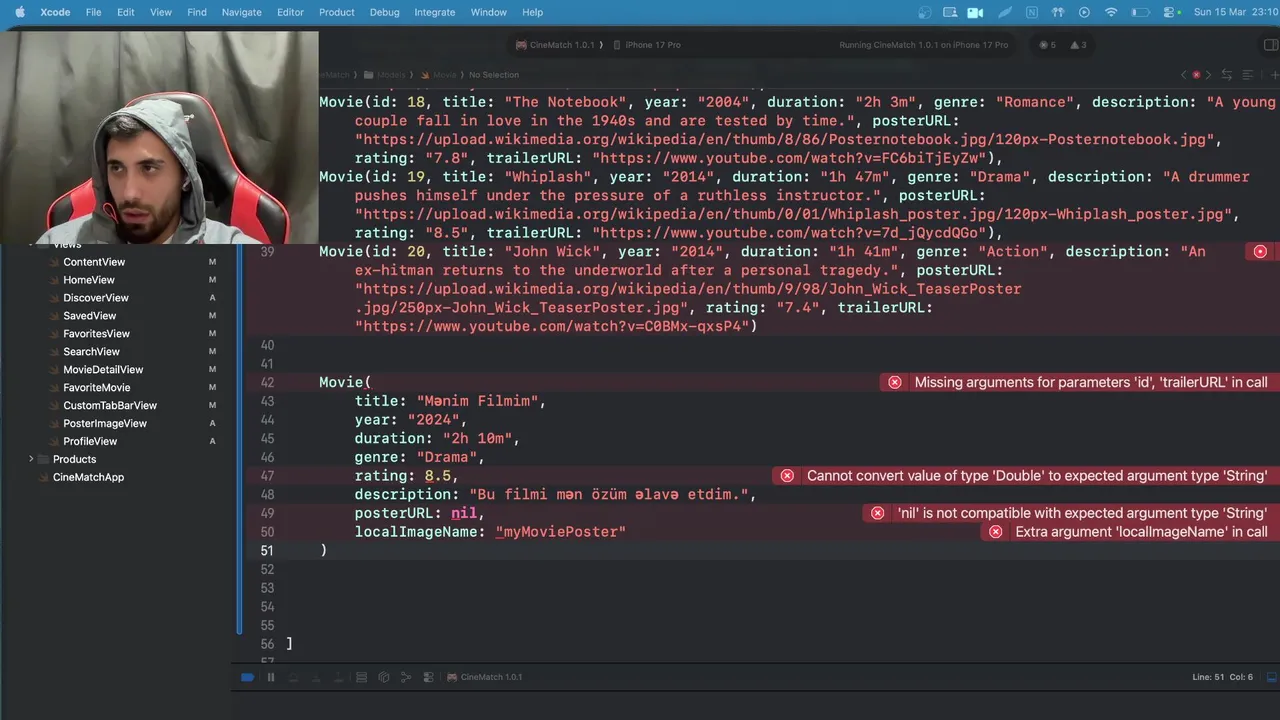The image size is (1280, 720).
Task: Select CineMatchApp in navigator
Action: [x=88, y=478]
